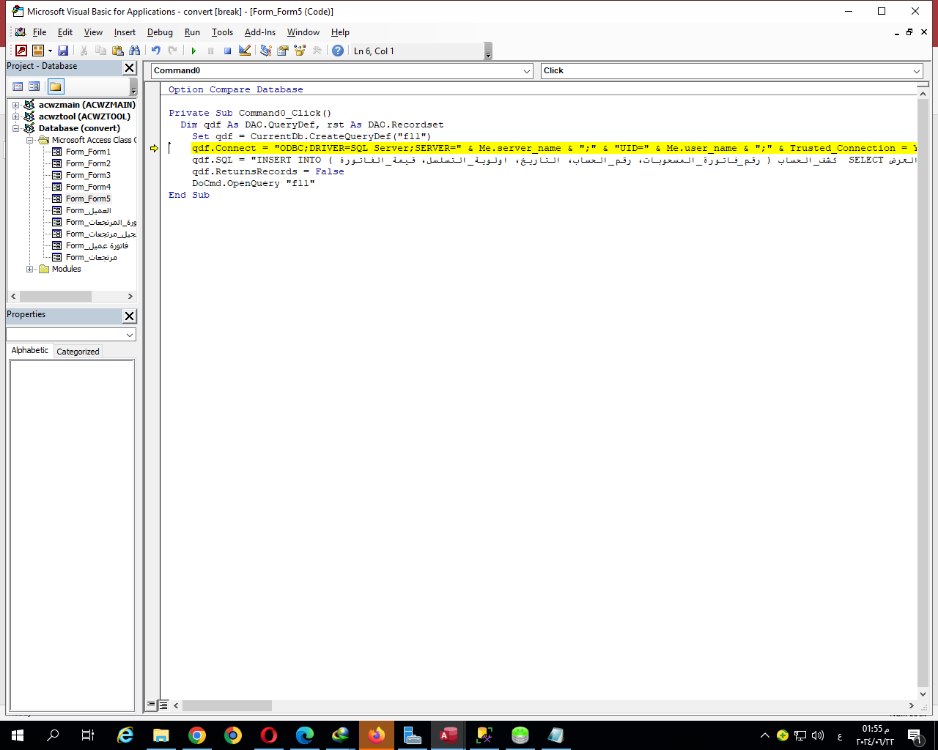Switch to Procedure View at code window bottom
Viewport: 938px width, 750px height.
tap(151, 705)
